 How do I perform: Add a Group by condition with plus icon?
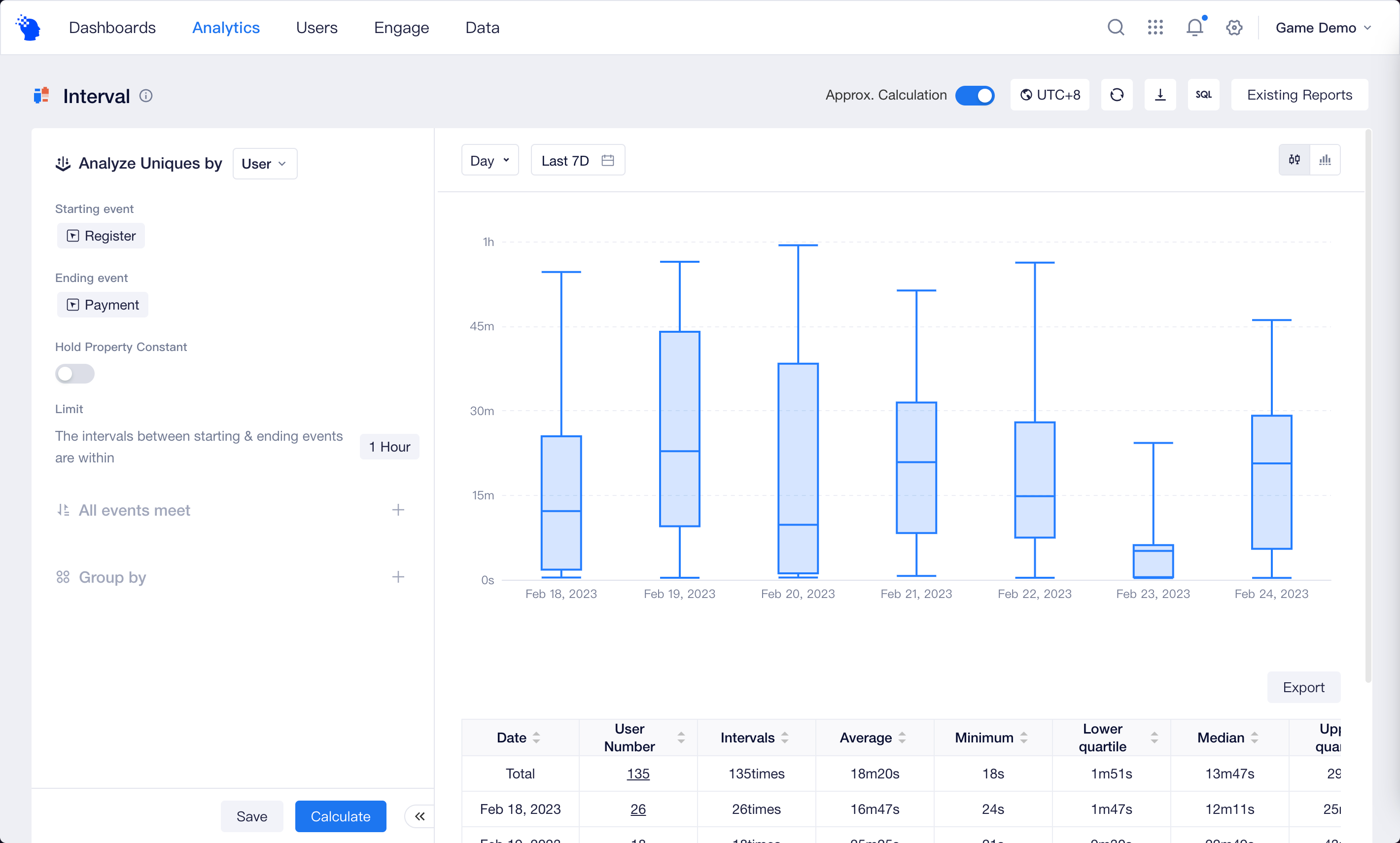tap(398, 577)
